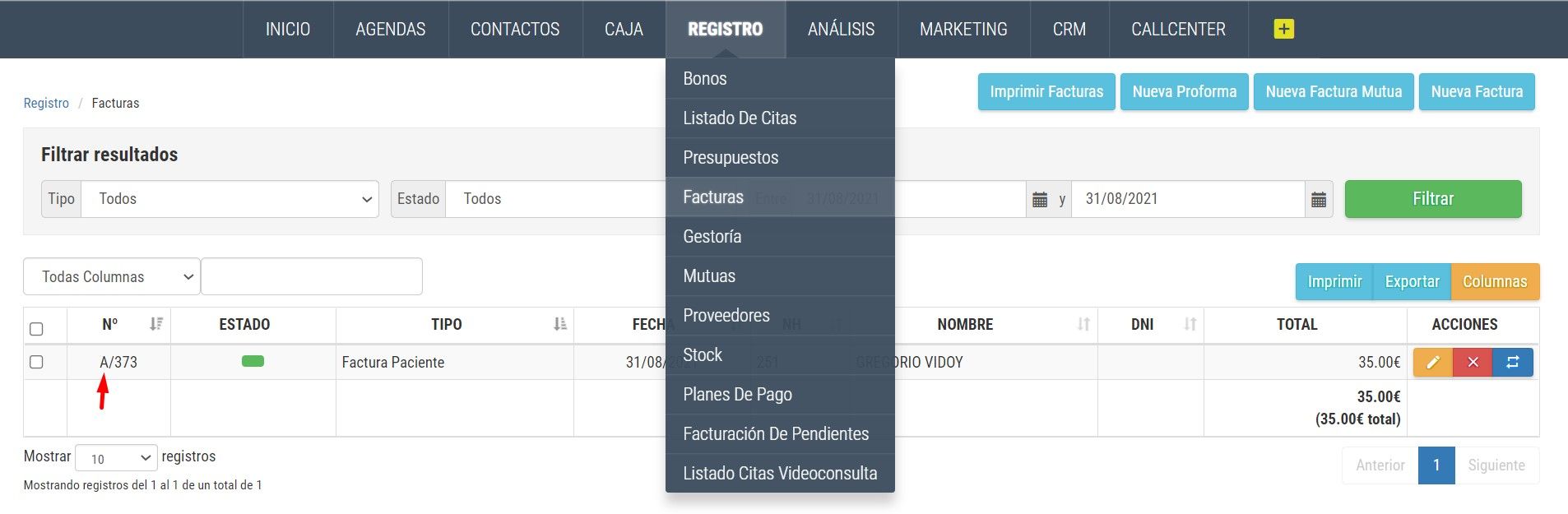Viewport: 1568px width, 514px height.
Task: Click the green status indicator for A/373
Action: pyautogui.click(x=253, y=361)
